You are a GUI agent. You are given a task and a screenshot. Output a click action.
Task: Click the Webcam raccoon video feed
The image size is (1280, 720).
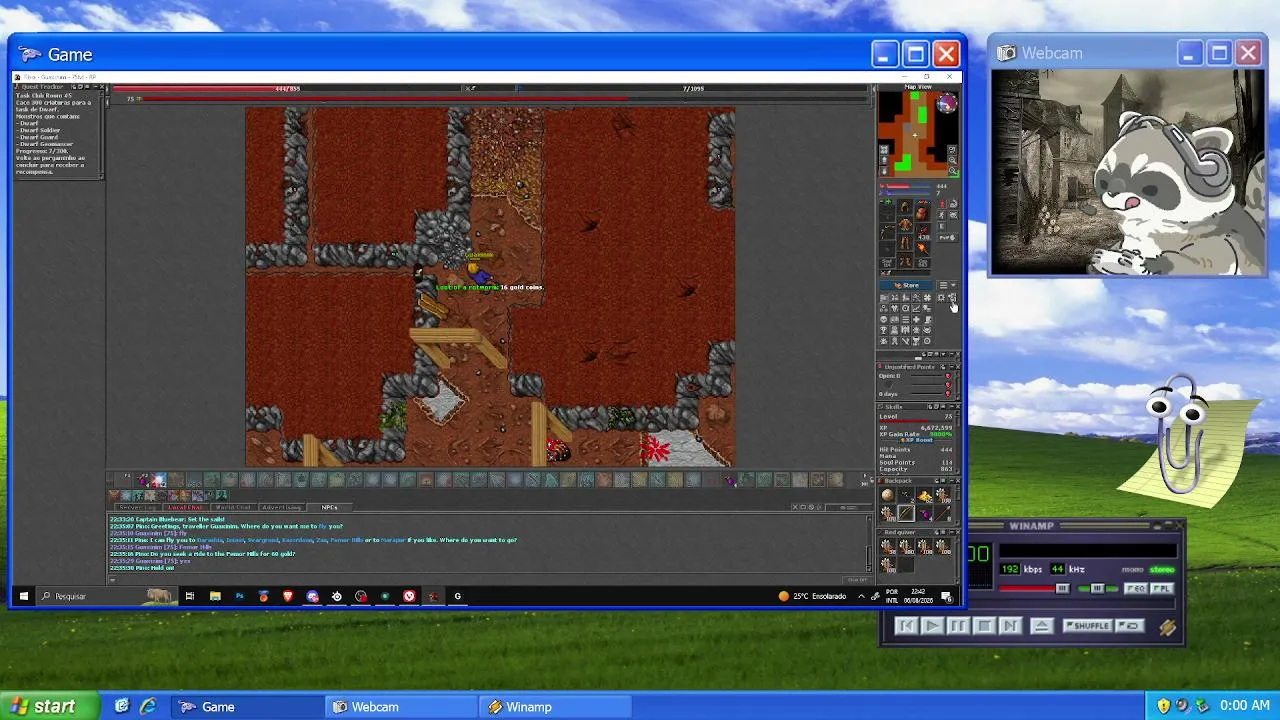coord(1128,172)
